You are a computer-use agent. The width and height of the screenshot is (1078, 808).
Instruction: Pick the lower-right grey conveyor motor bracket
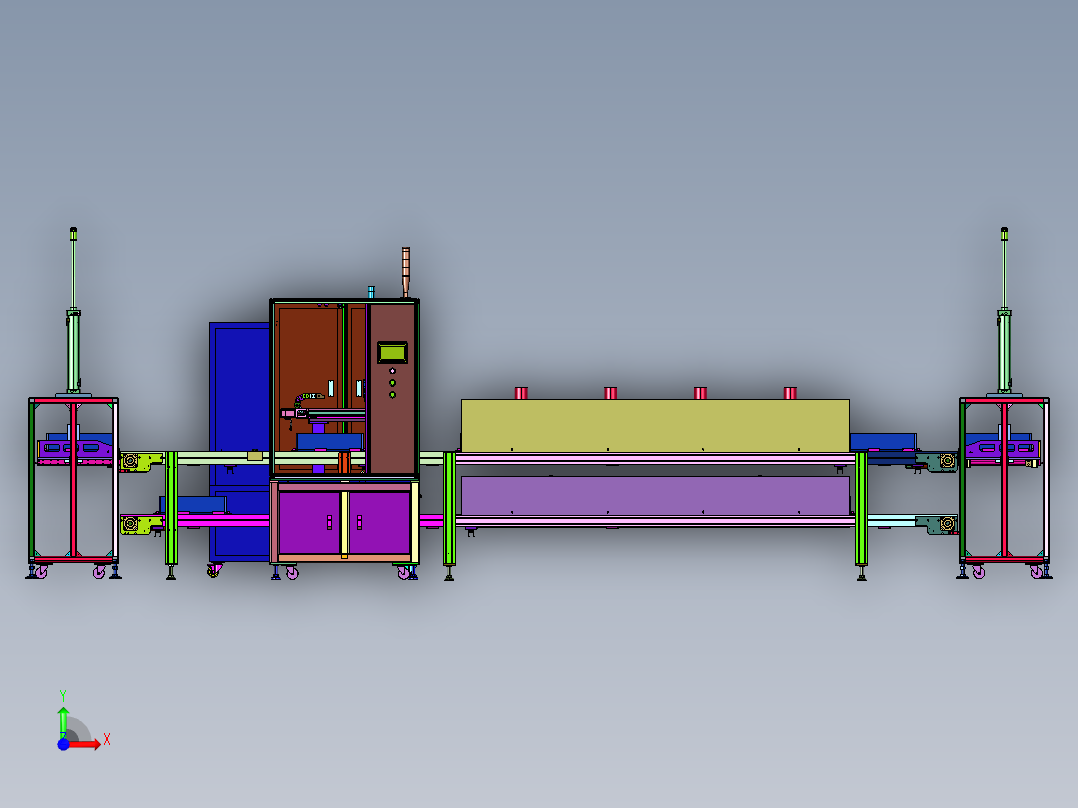(x=936, y=524)
